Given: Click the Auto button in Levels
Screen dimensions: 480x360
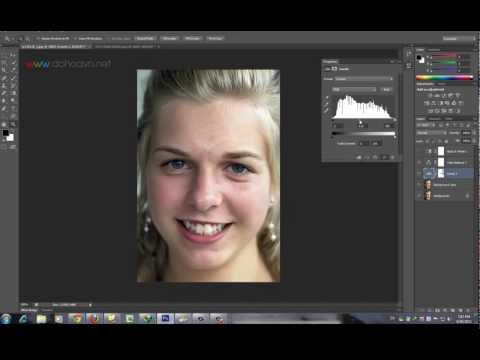Looking at the screenshot, I should pos(386,89).
